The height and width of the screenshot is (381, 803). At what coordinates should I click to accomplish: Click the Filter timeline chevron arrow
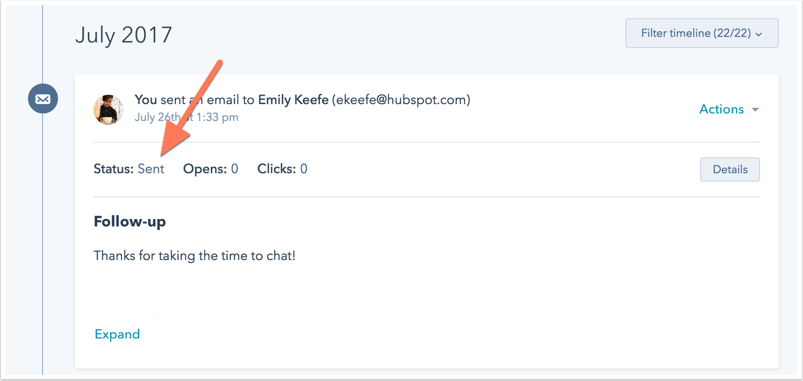coord(759,34)
